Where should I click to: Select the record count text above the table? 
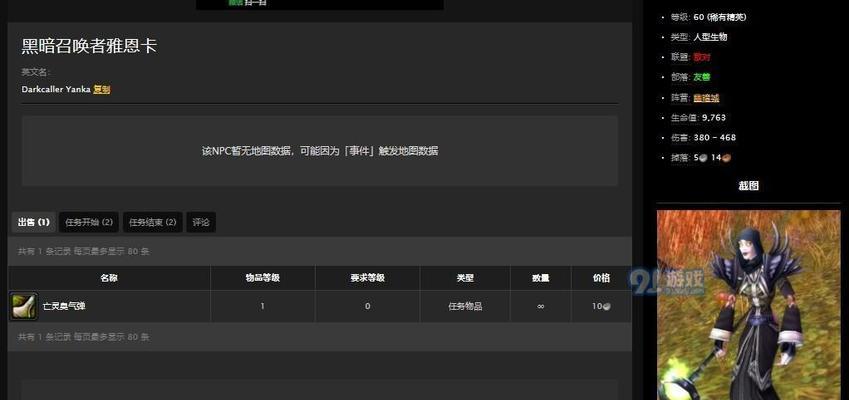tap(84, 251)
